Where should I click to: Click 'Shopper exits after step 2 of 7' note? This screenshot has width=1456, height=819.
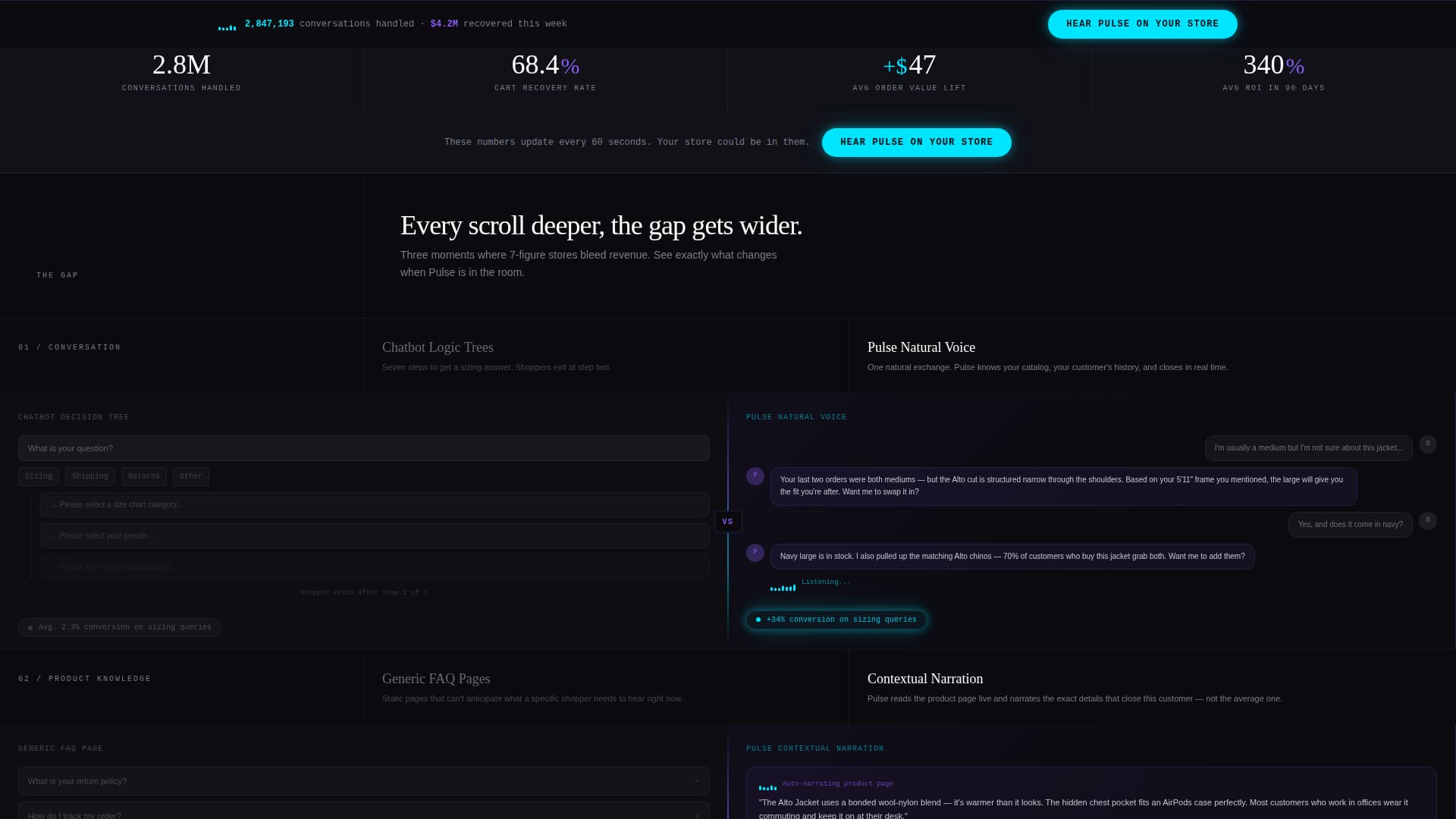pyautogui.click(x=364, y=592)
